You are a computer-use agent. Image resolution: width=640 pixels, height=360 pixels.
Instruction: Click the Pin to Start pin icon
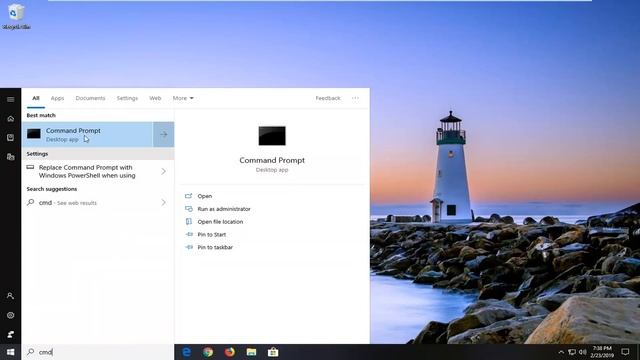[x=189, y=234]
